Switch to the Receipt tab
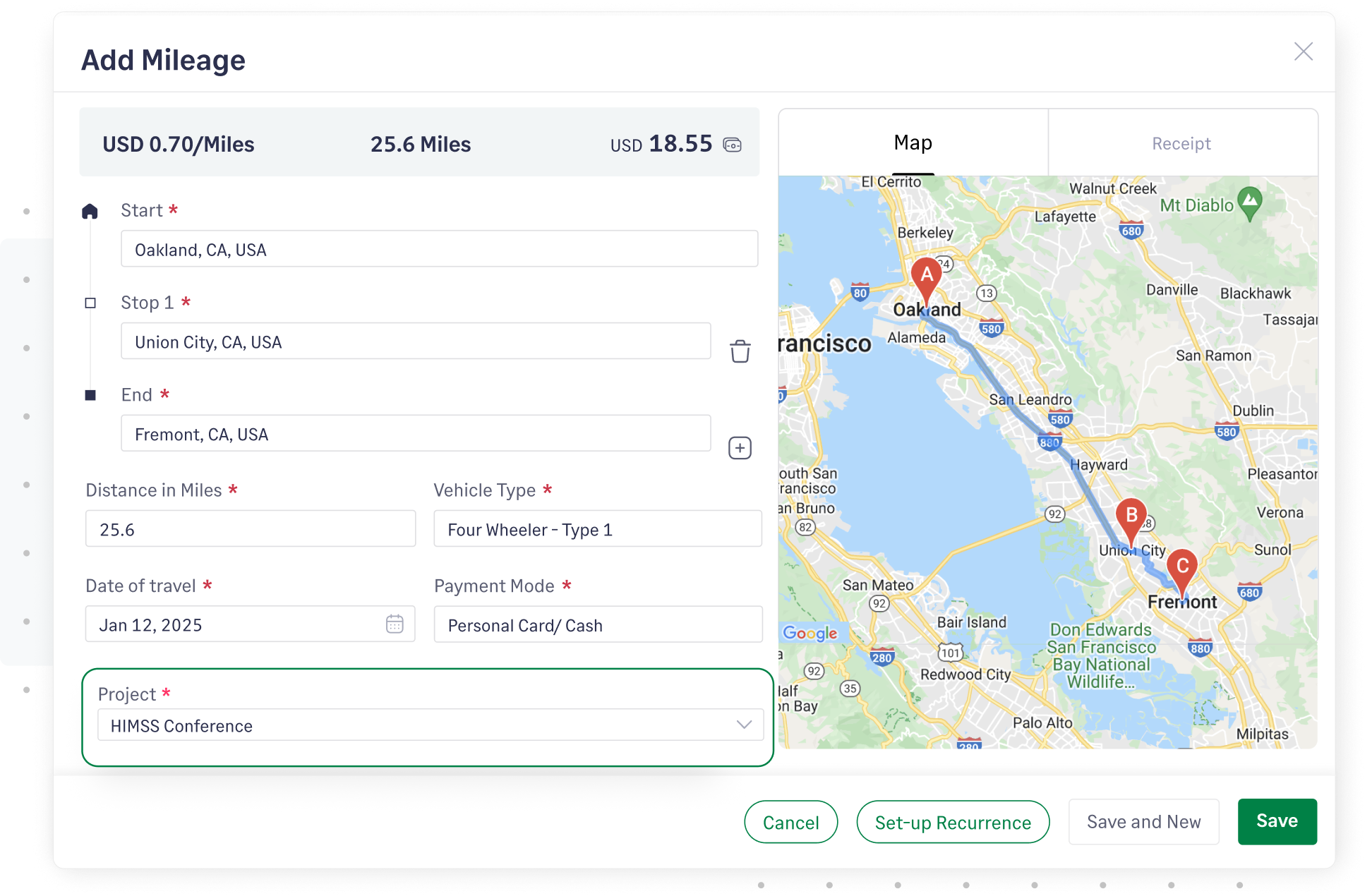 coord(1181,143)
